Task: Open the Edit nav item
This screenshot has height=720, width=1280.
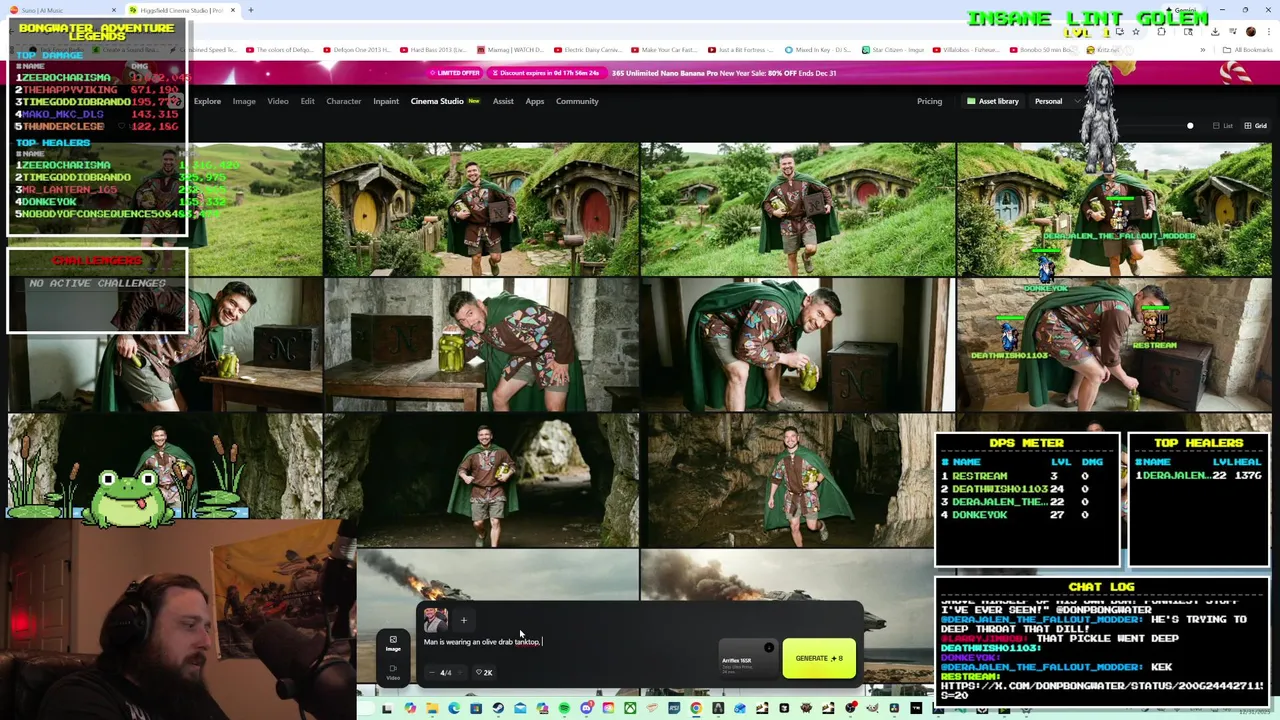Action: (307, 101)
